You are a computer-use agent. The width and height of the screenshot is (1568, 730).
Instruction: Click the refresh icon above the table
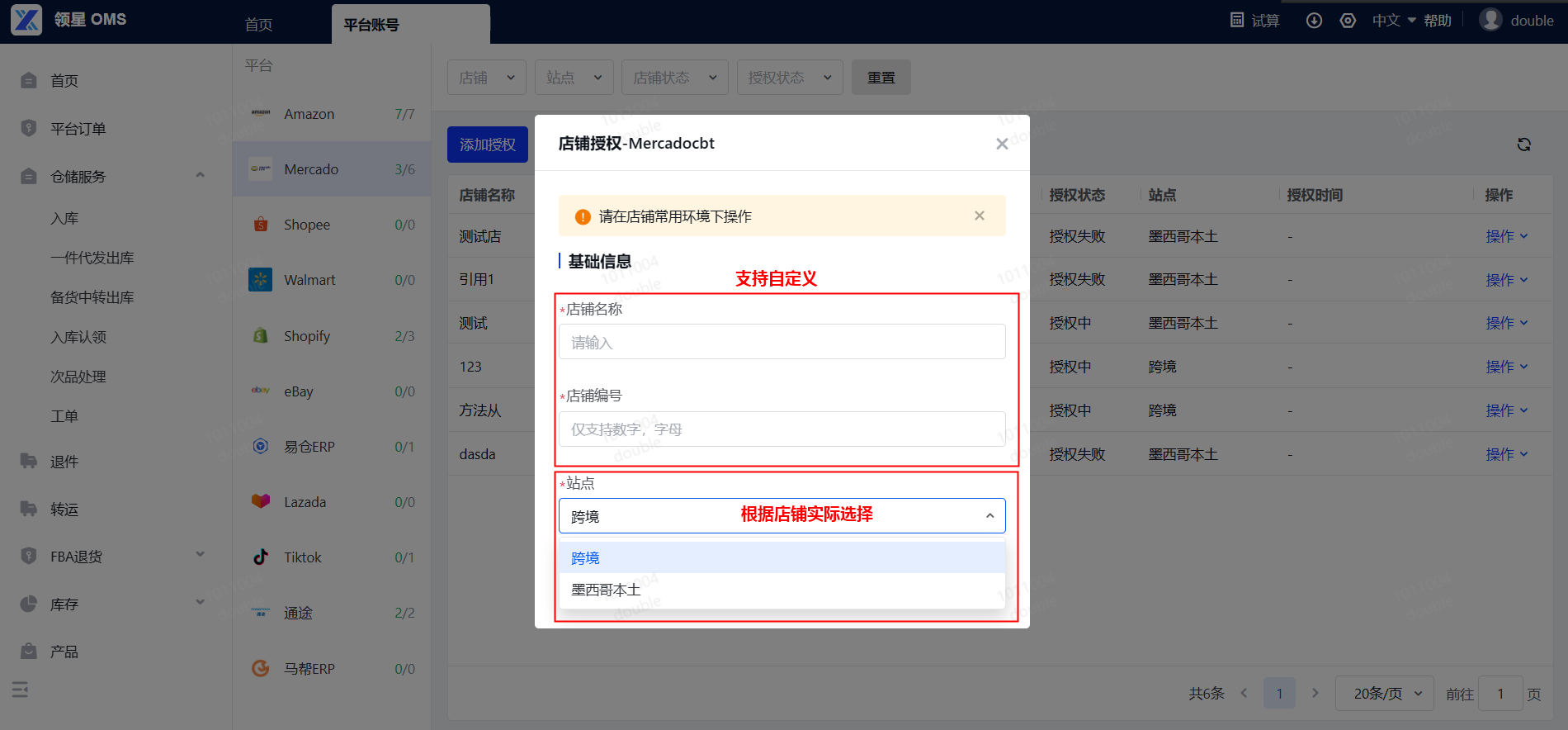[1523, 145]
